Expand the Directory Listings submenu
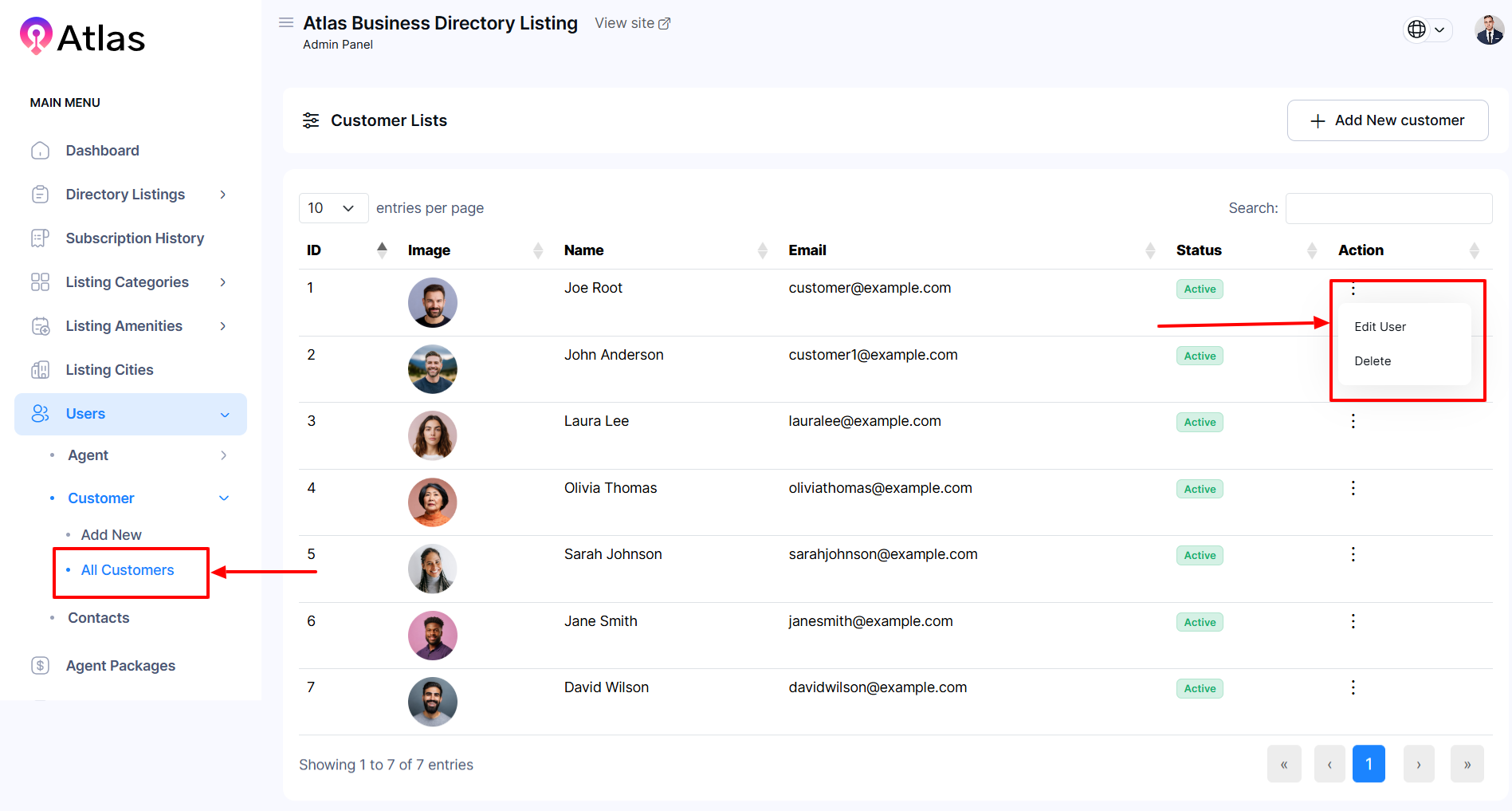This screenshot has width=1512, height=811. [222, 195]
